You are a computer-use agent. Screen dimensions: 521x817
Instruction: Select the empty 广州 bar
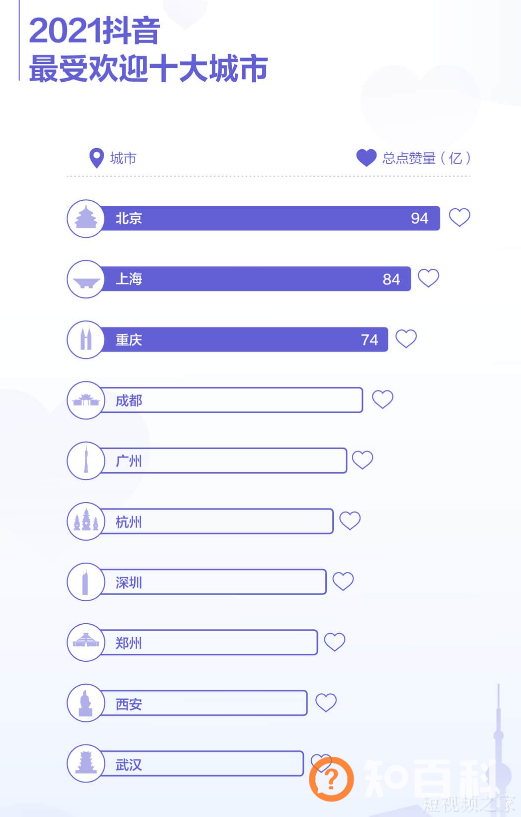(x=223, y=461)
